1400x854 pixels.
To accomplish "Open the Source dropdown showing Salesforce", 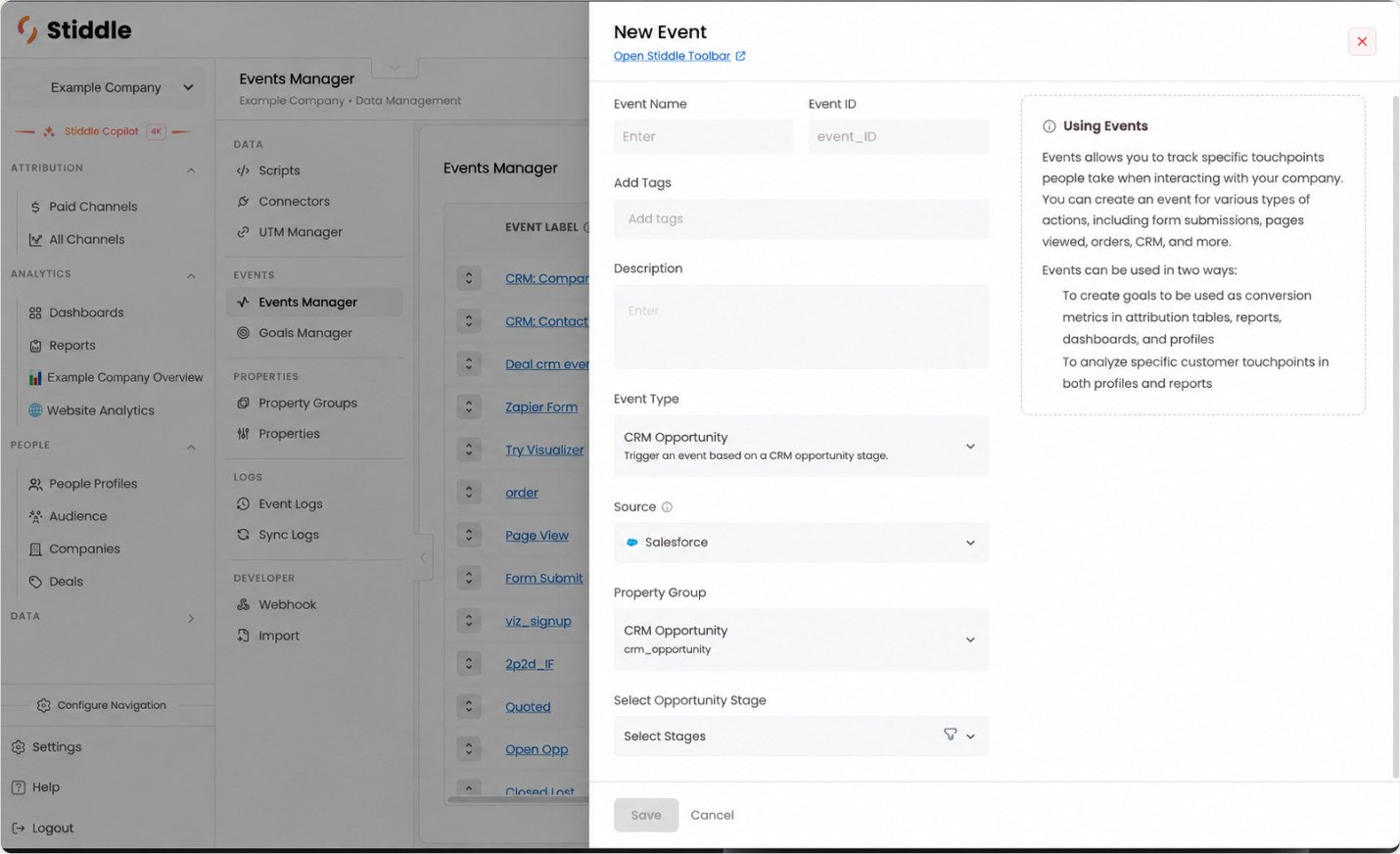I will point(801,543).
